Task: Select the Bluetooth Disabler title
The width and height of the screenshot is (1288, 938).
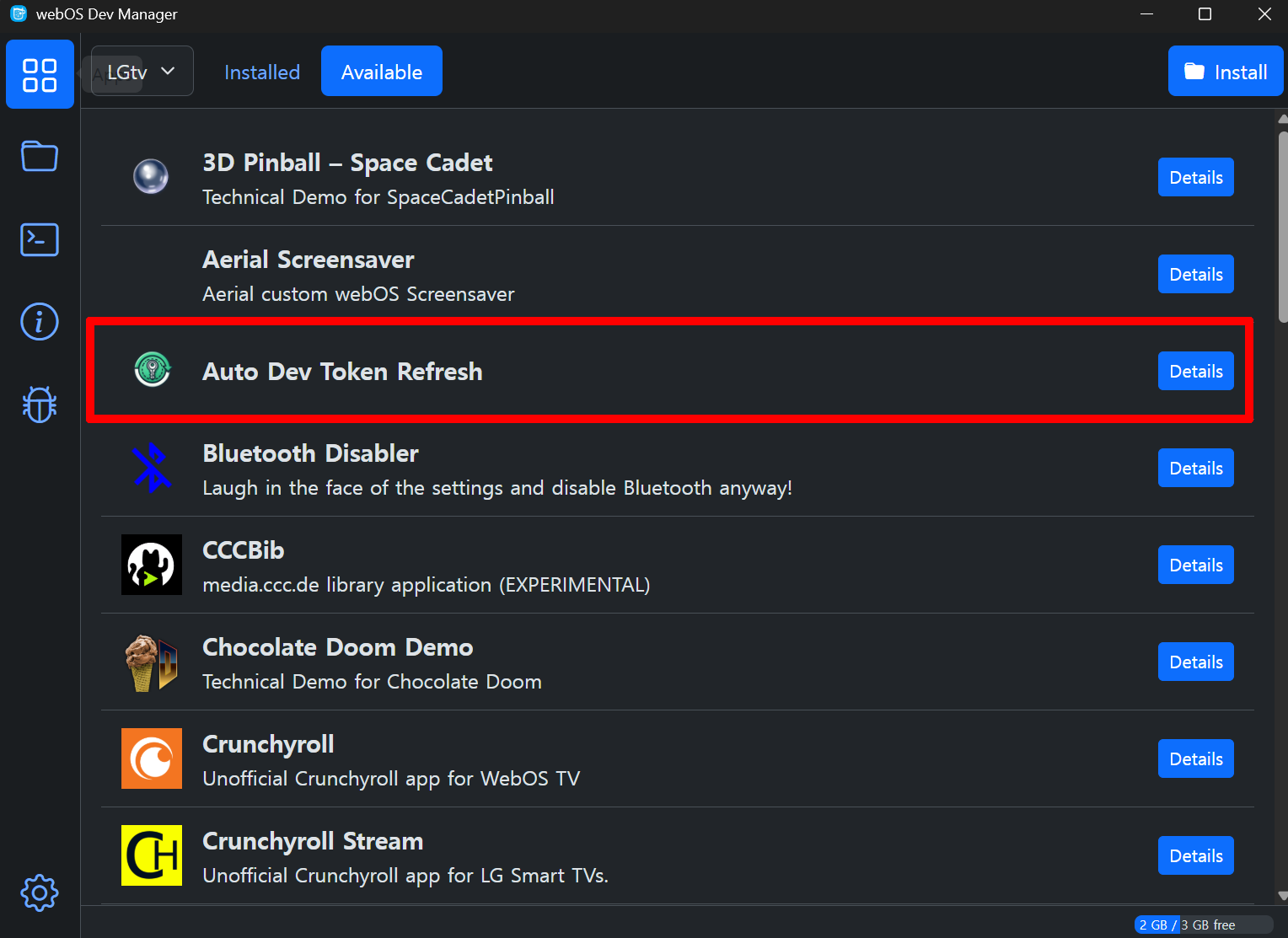Action: pos(310,453)
